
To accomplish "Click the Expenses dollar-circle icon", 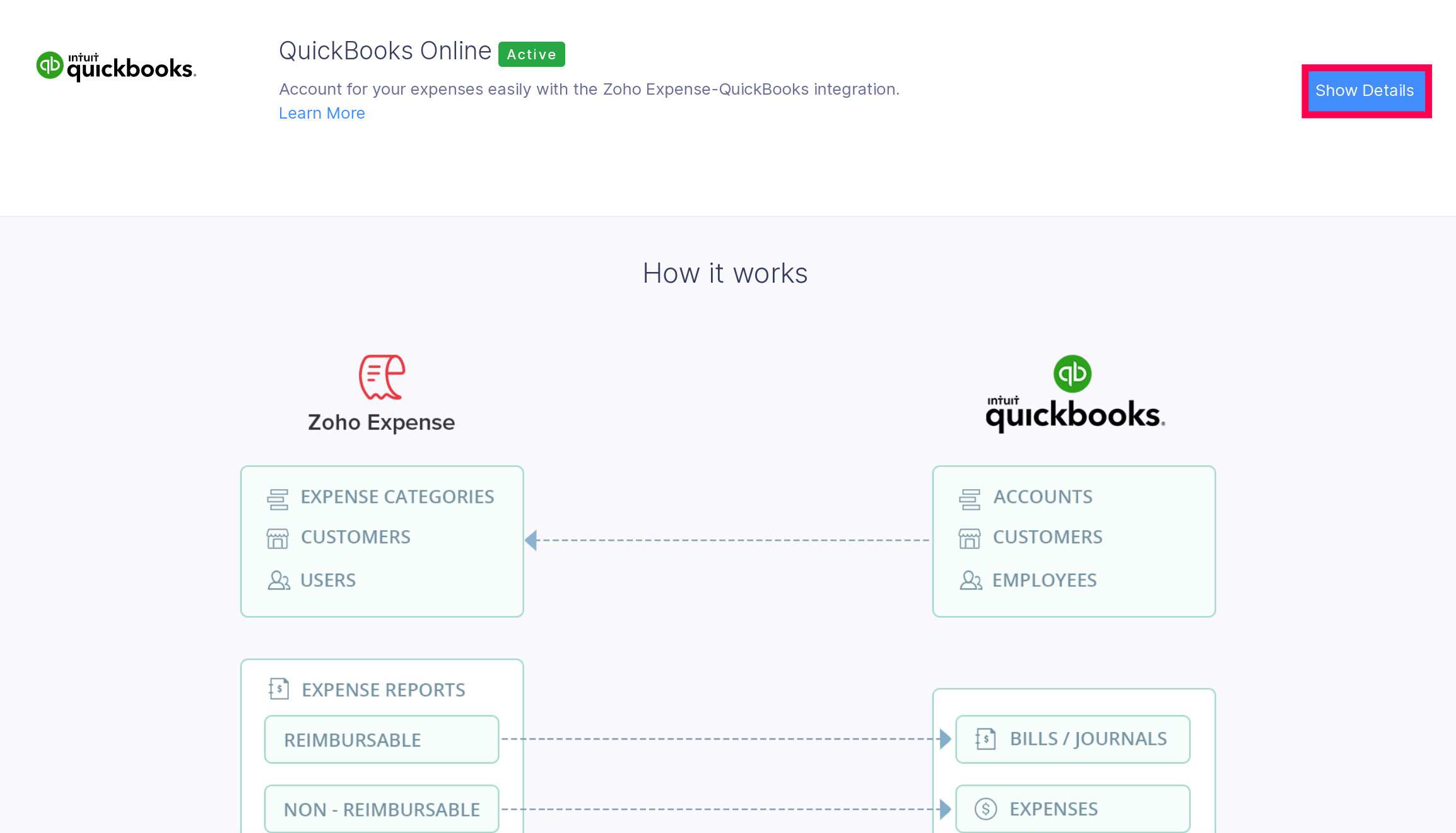I will [x=985, y=808].
